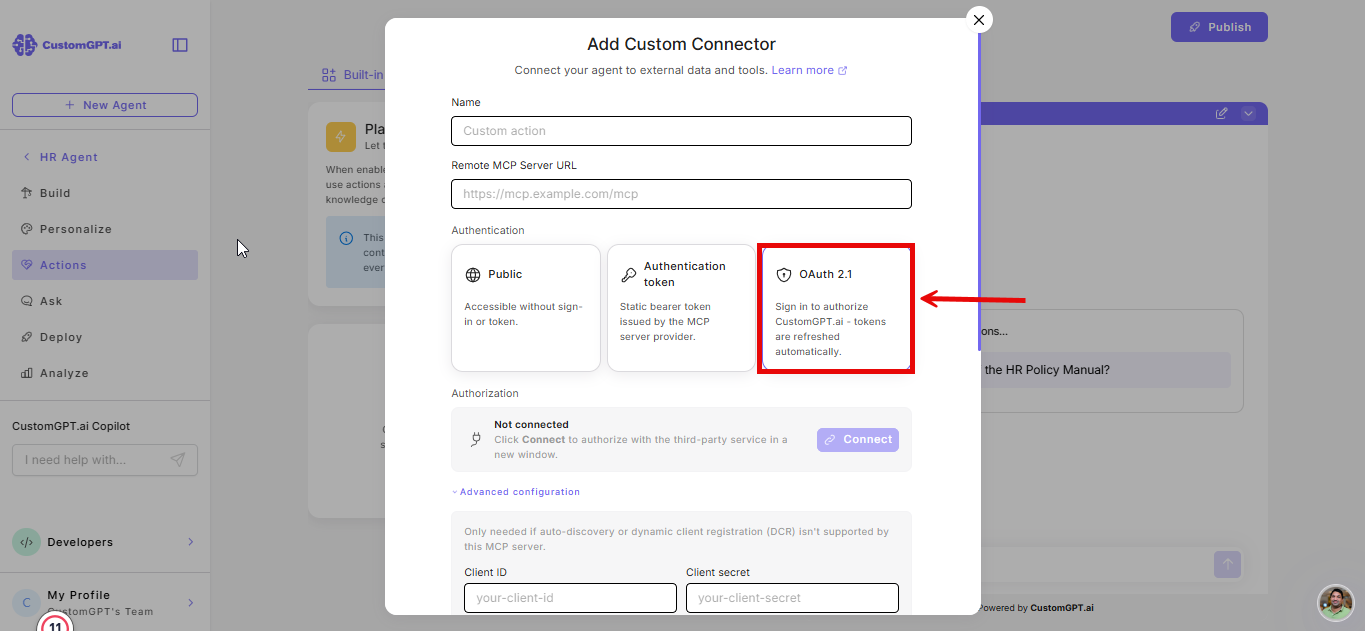Expand the chat header dropdown chevron
1365x631 pixels.
(x=1248, y=113)
